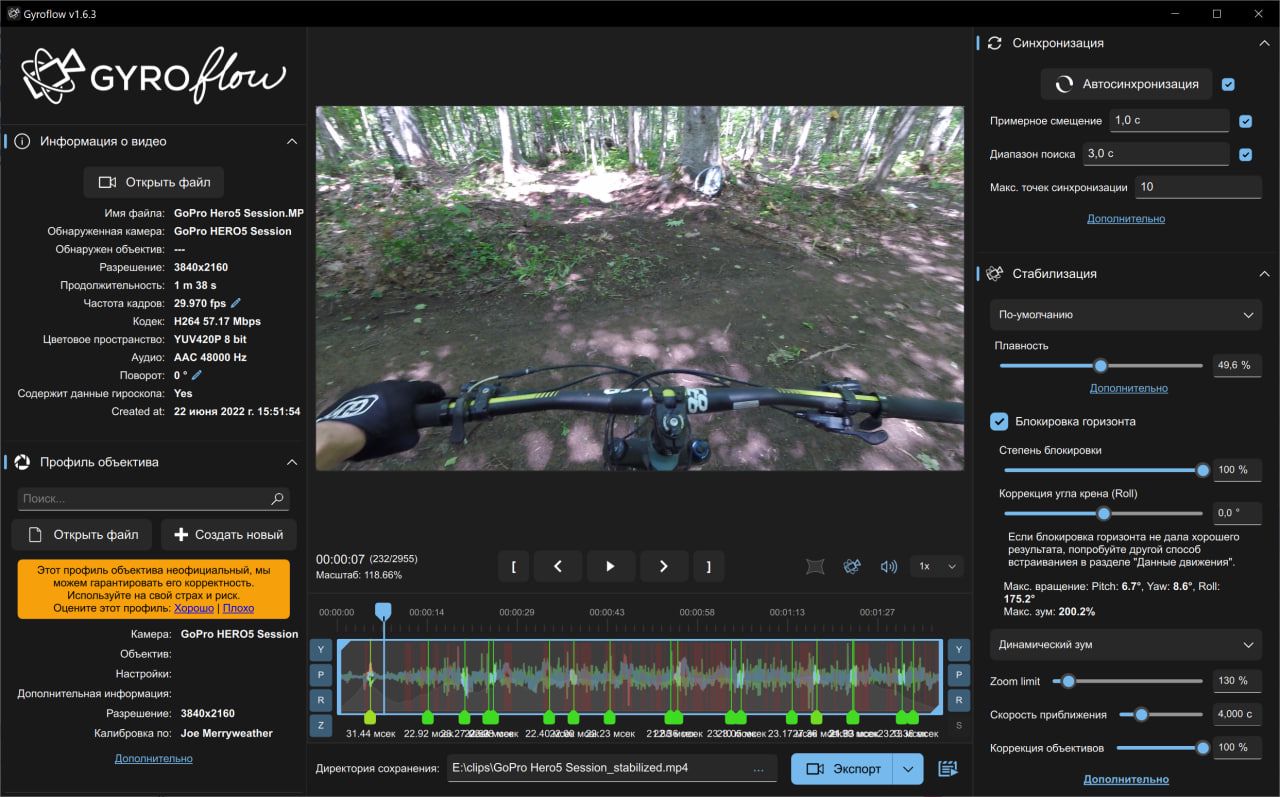The image size is (1280, 797).
Task: Click the Экспорт button
Action: coord(843,768)
